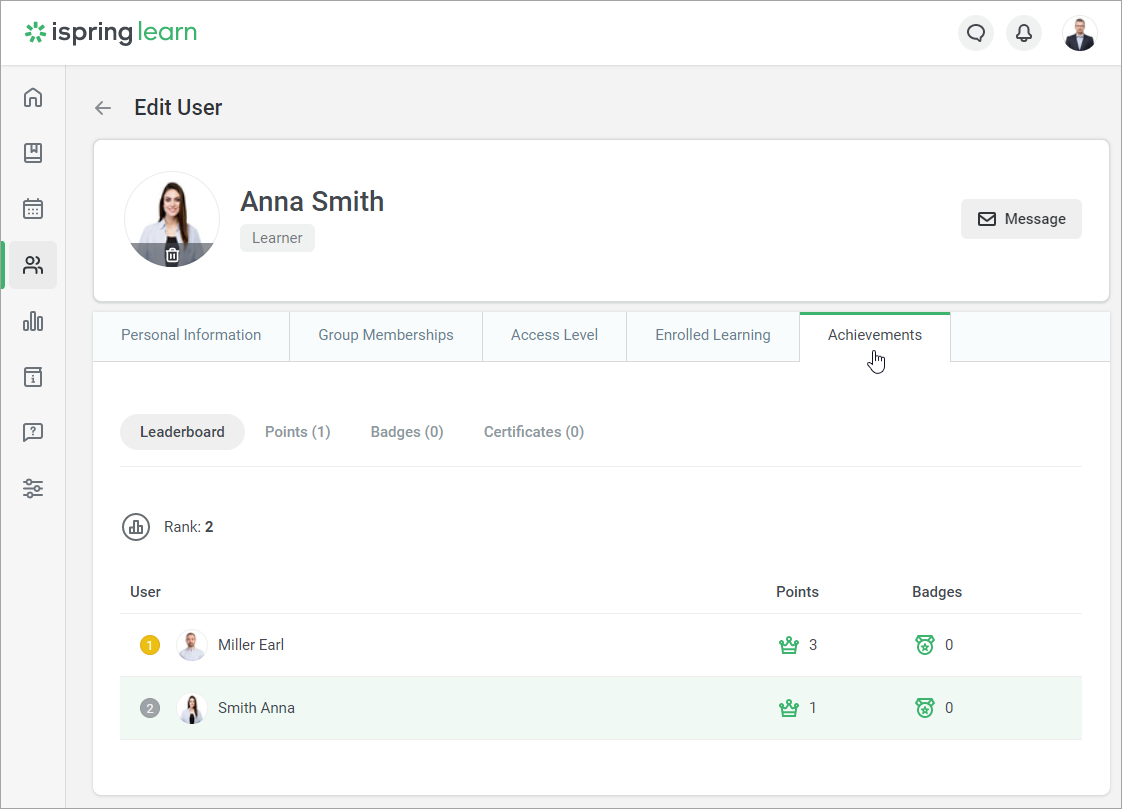
Task: Select Miller Earl in the leaderboard
Action: pyautogui.click(x=251, y=645)
